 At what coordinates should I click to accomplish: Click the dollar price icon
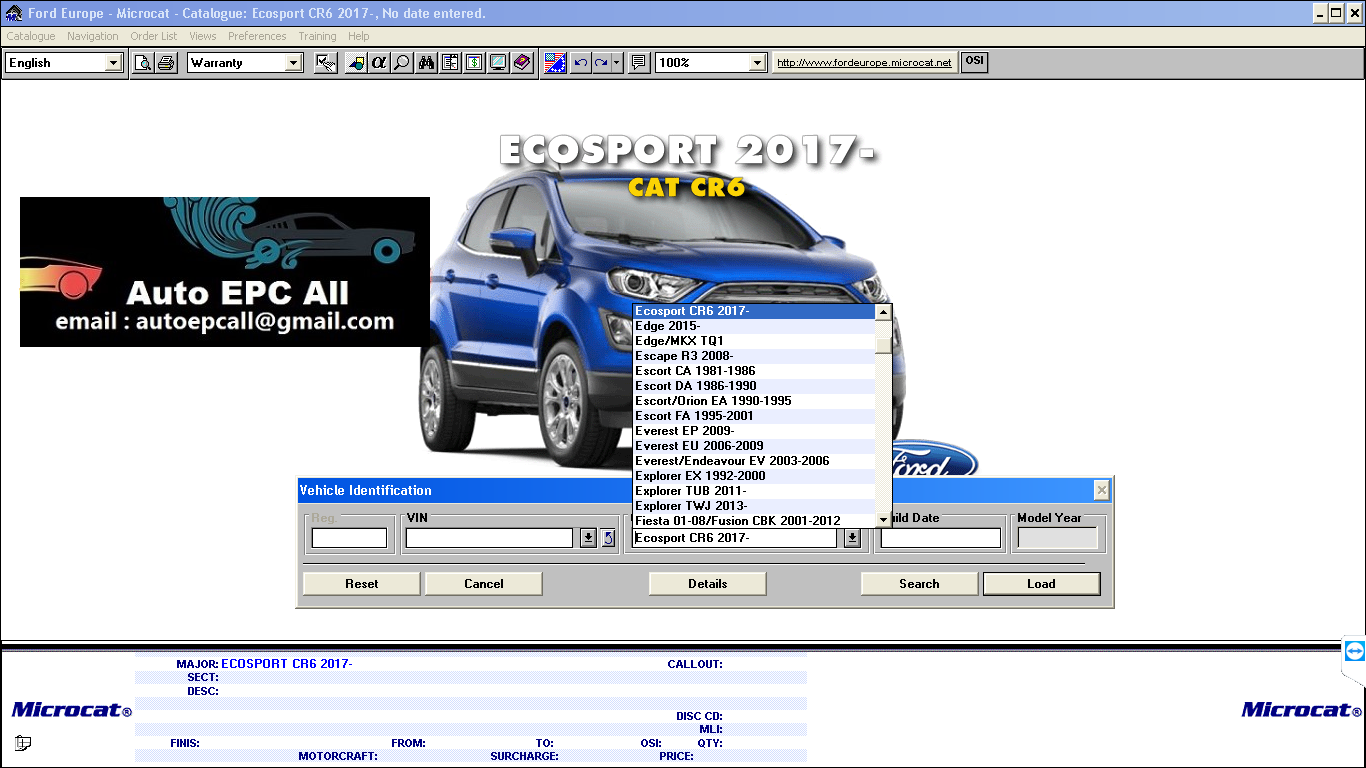click(474, 62)
